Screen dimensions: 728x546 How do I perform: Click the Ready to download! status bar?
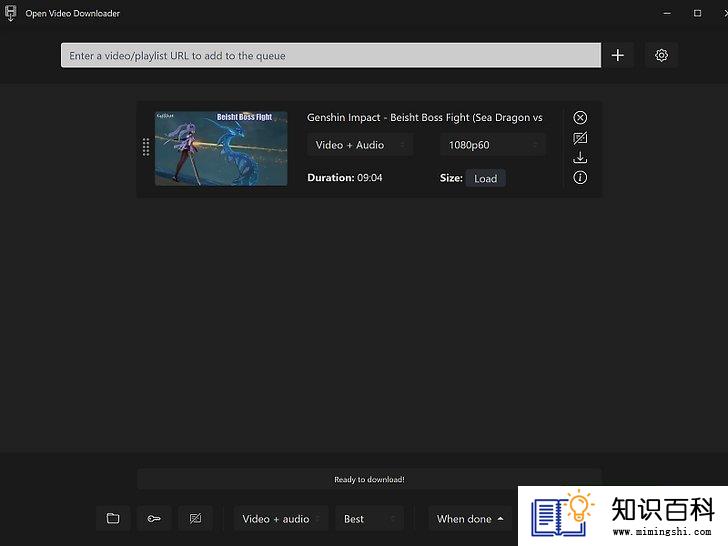click(x=369, y=479)
